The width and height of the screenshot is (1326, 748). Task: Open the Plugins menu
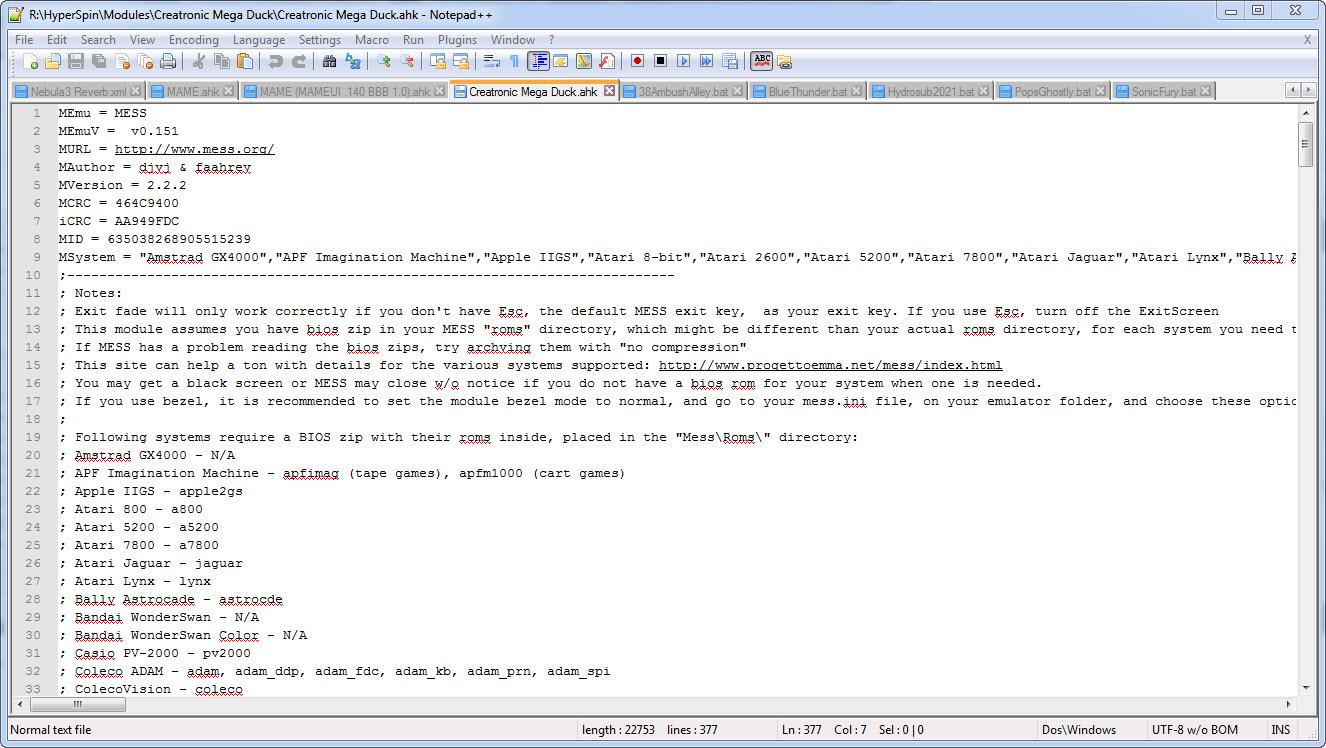tap(458, 40)
